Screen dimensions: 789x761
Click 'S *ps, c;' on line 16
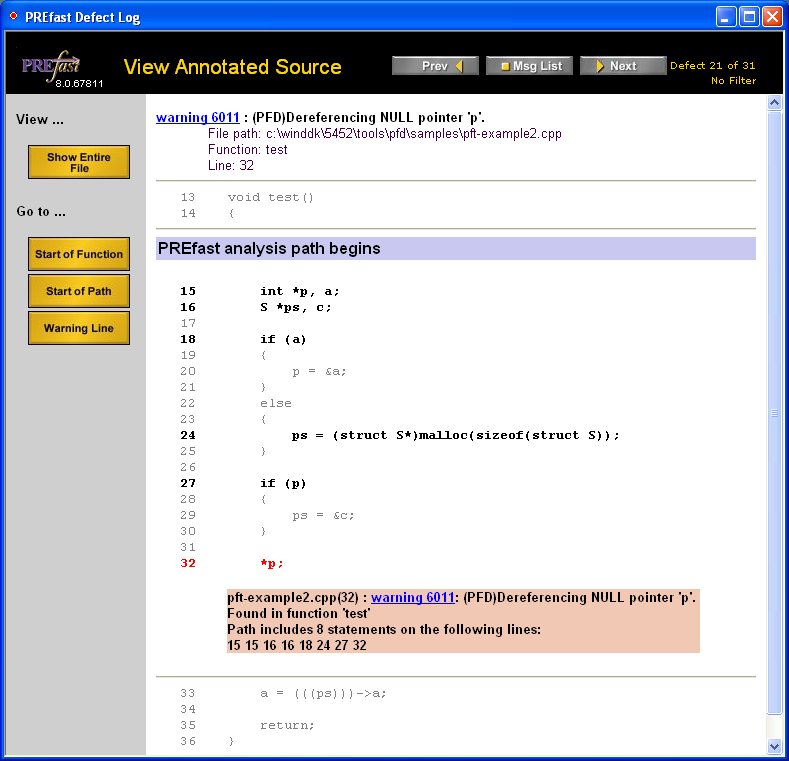(x=296, y=308)
